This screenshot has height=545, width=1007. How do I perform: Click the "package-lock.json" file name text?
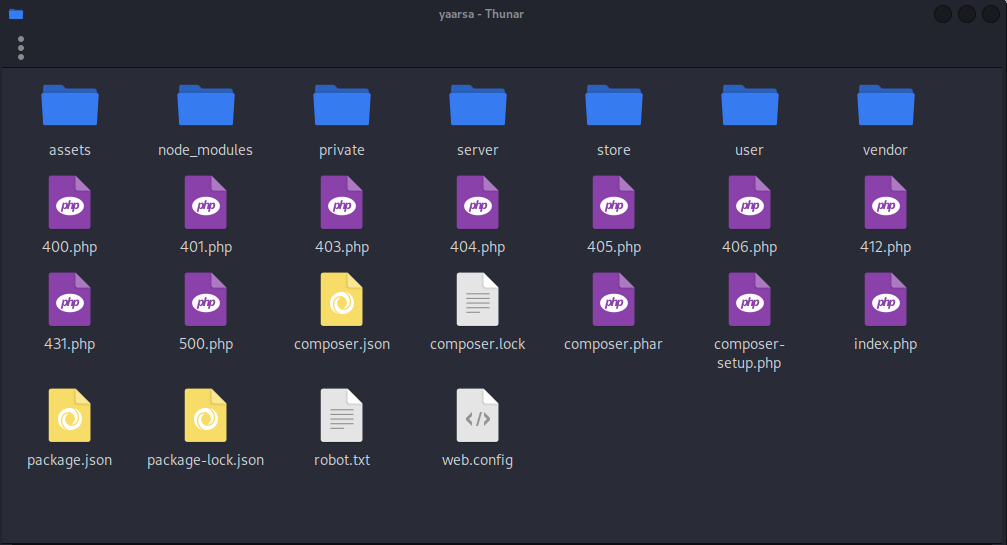point(206,460)
